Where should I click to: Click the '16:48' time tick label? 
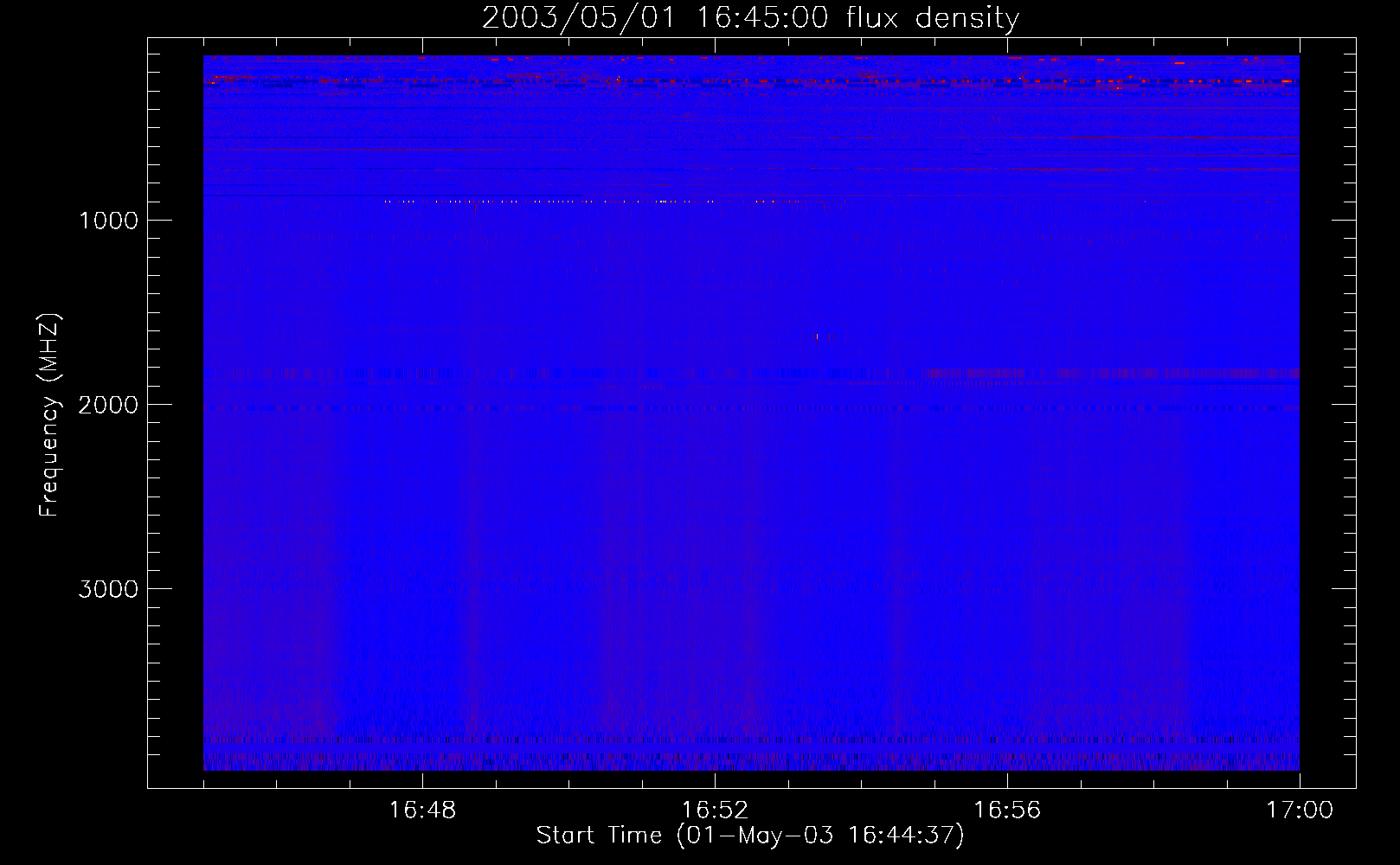422,811
